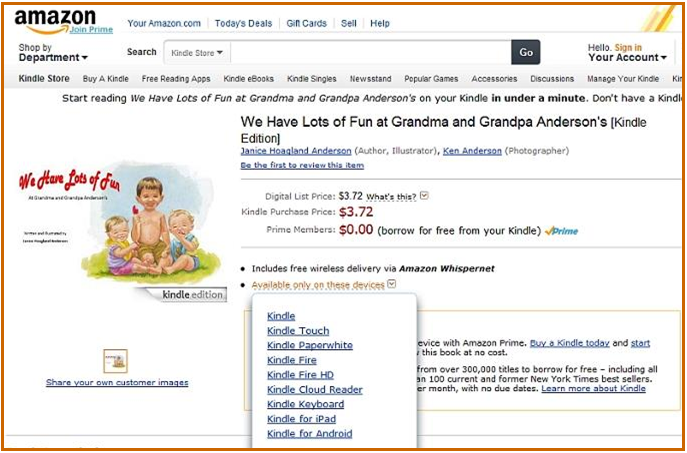
Task: Choose Kindle for iPad in list
Action: (301, 419)
